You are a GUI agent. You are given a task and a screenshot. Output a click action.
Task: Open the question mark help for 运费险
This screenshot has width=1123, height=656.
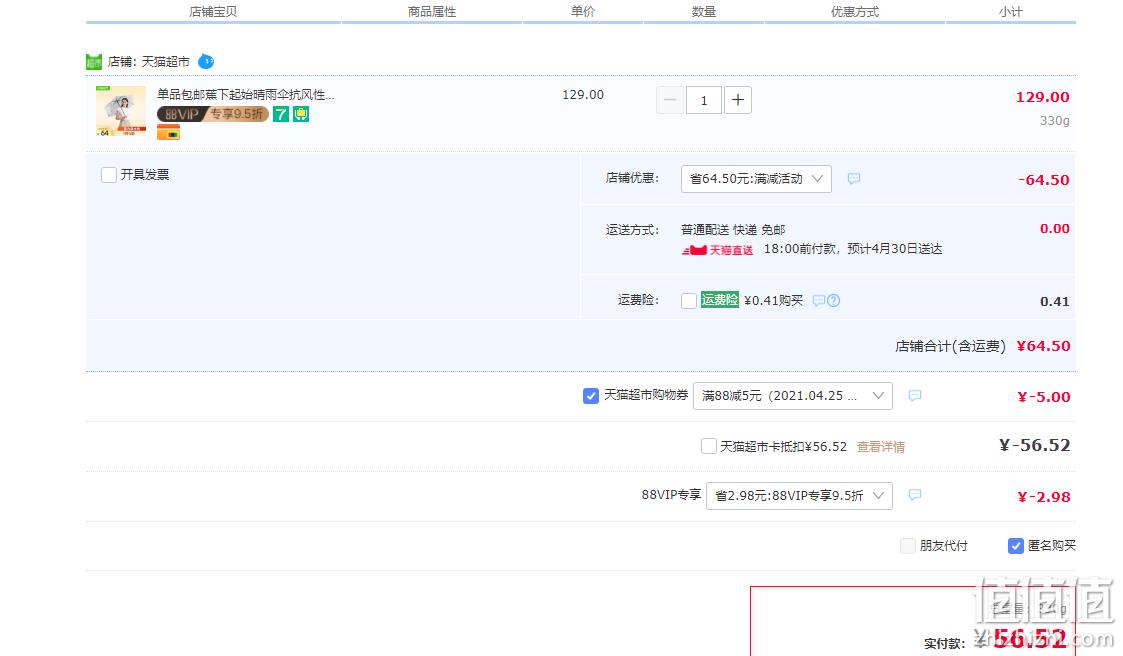pyautogui.click(x=834, y=301)
